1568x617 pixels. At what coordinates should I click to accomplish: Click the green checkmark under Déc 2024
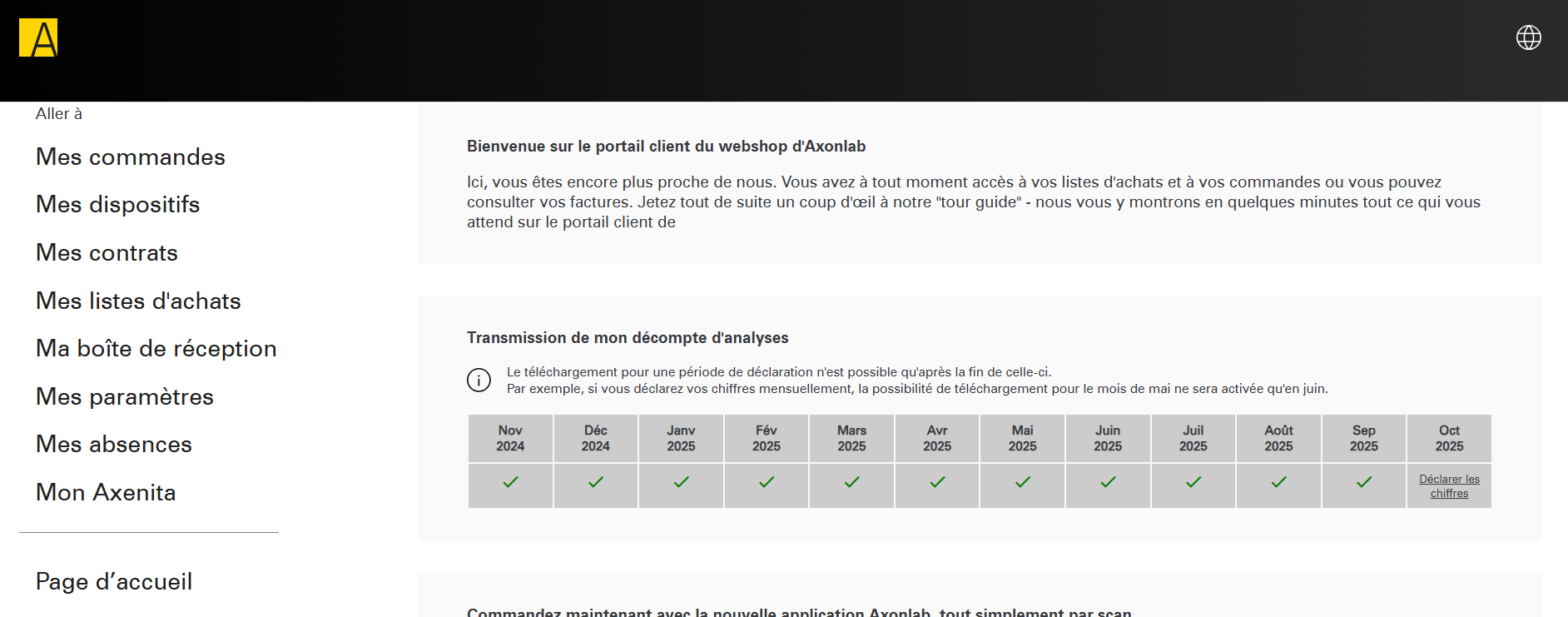pos(596,482)
